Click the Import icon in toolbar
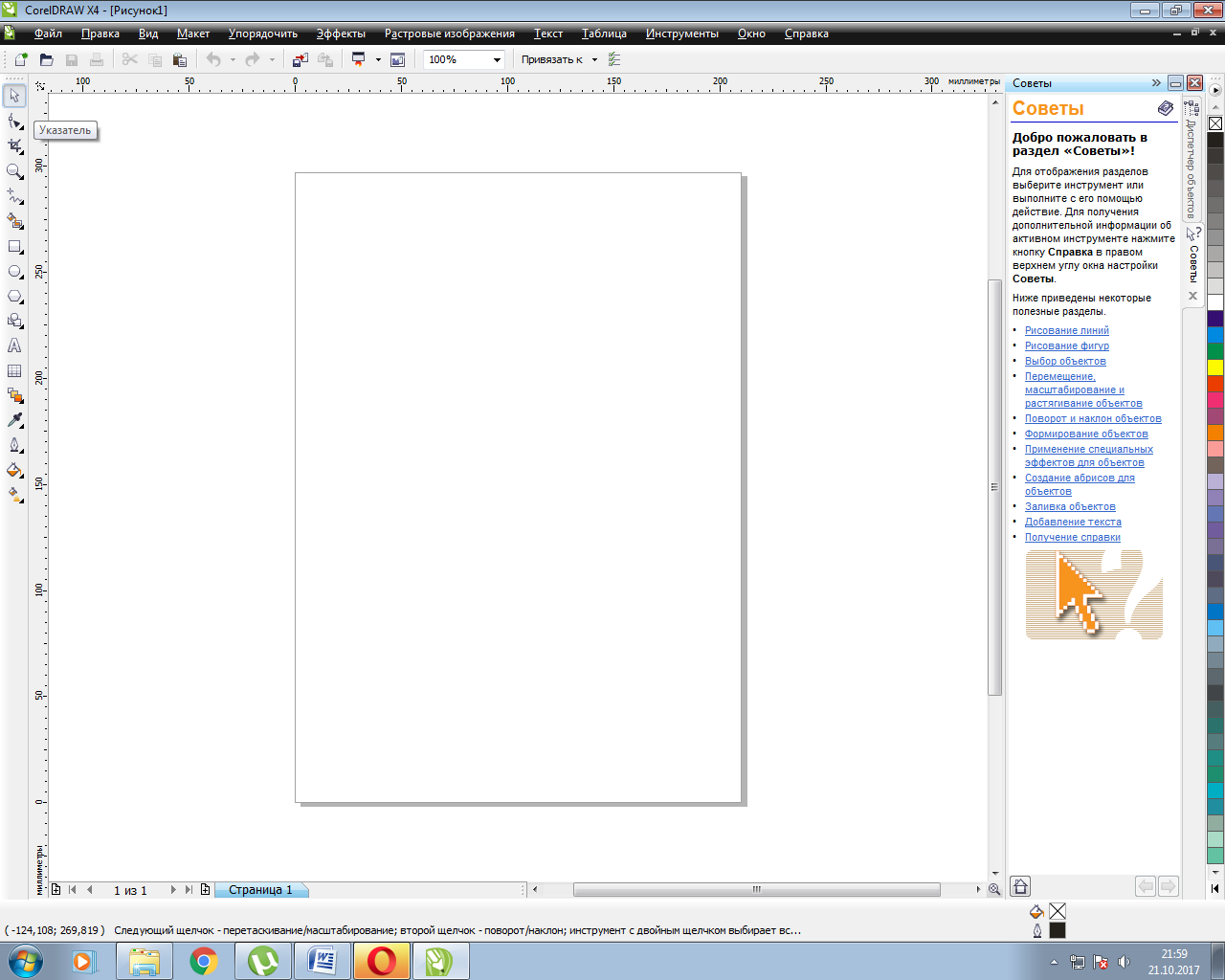This screenshot has height=980, width=1225. pyautogui.click(x=301, y=59)
